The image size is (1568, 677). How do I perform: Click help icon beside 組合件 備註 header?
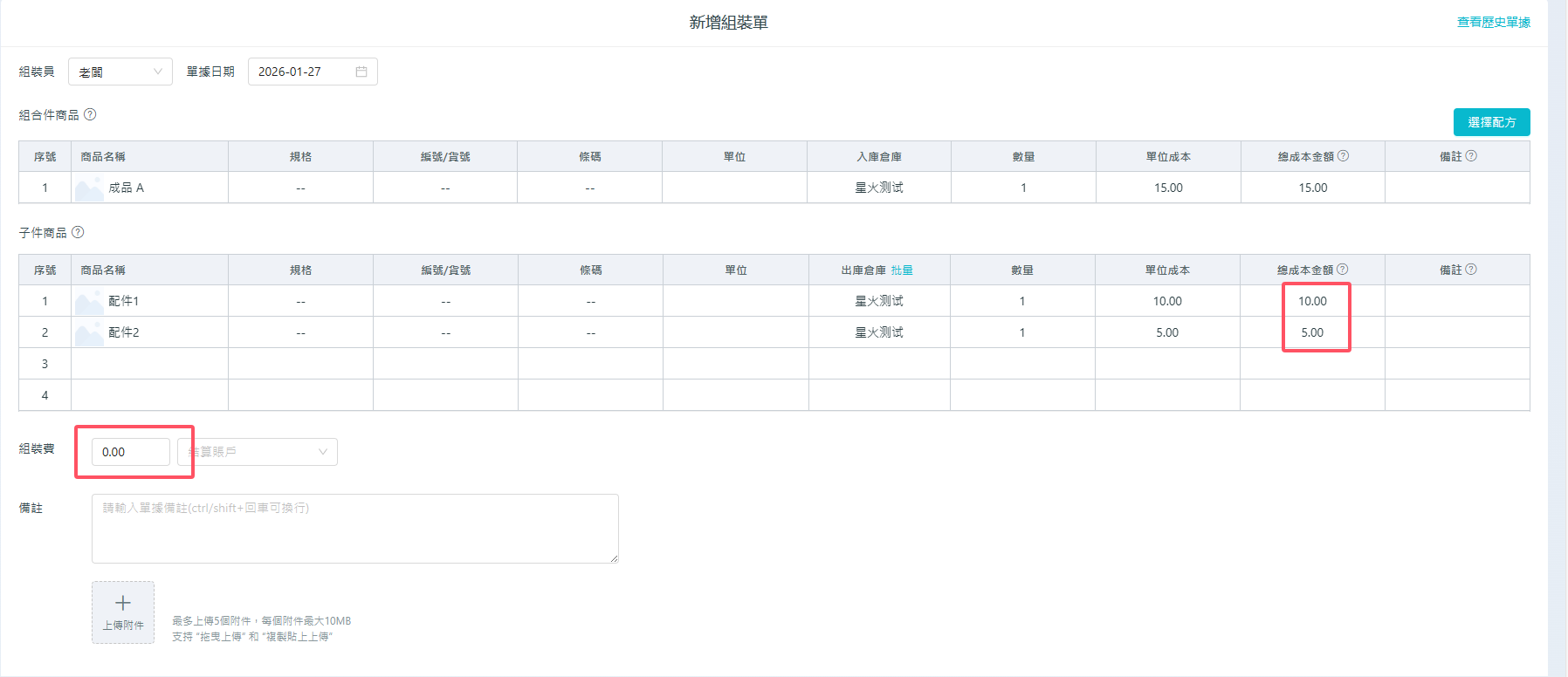click(1471, 156)
